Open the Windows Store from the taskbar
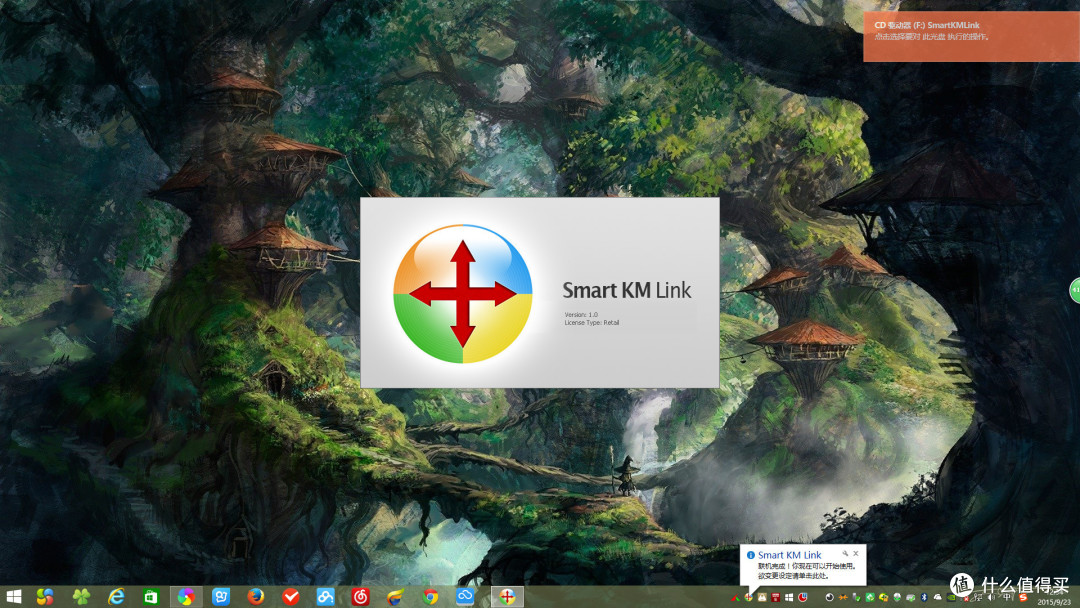This screenshot has width=1080, height=608. point(151,596)
